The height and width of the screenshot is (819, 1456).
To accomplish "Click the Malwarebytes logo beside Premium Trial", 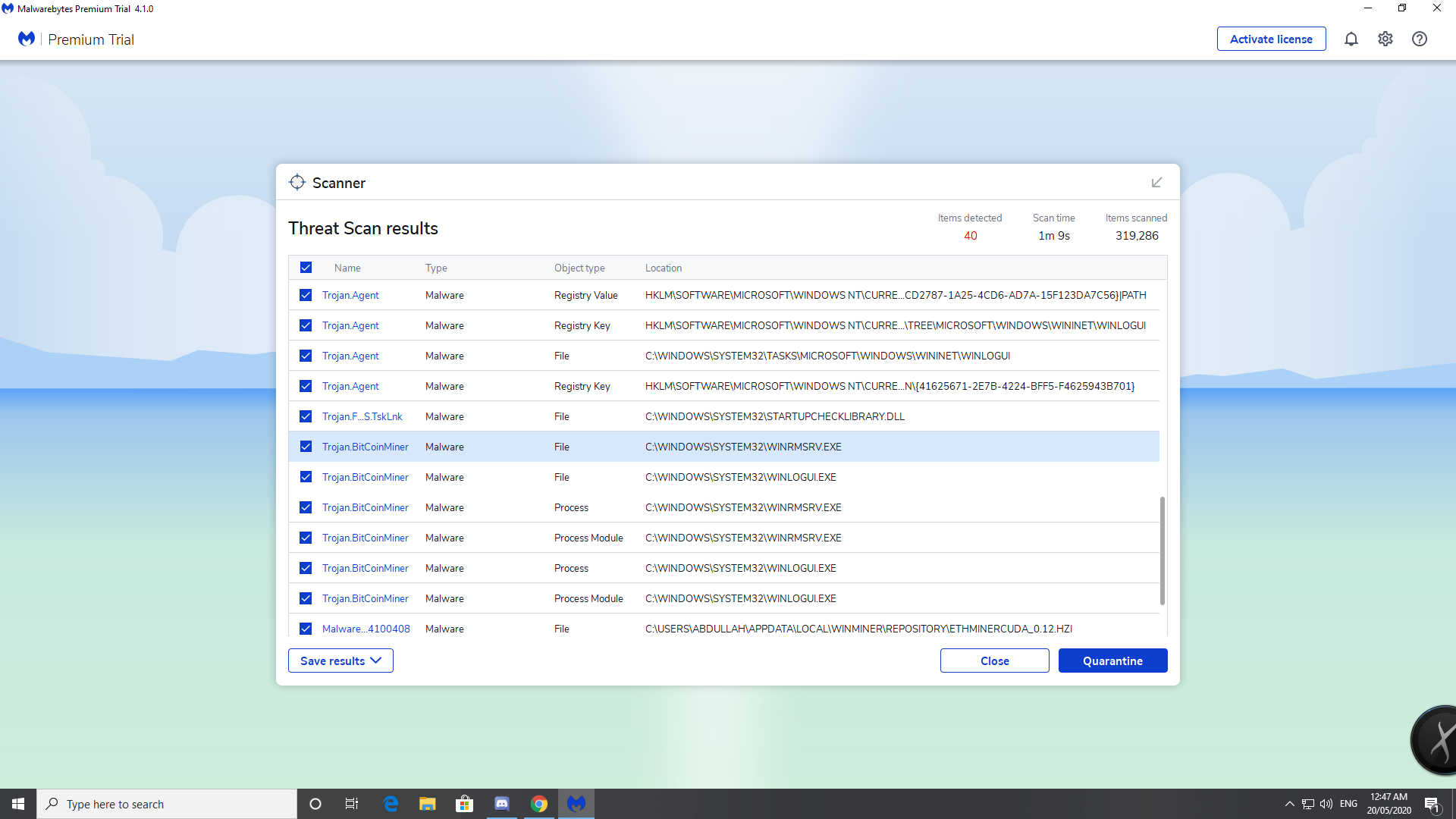I will point(27,39).
